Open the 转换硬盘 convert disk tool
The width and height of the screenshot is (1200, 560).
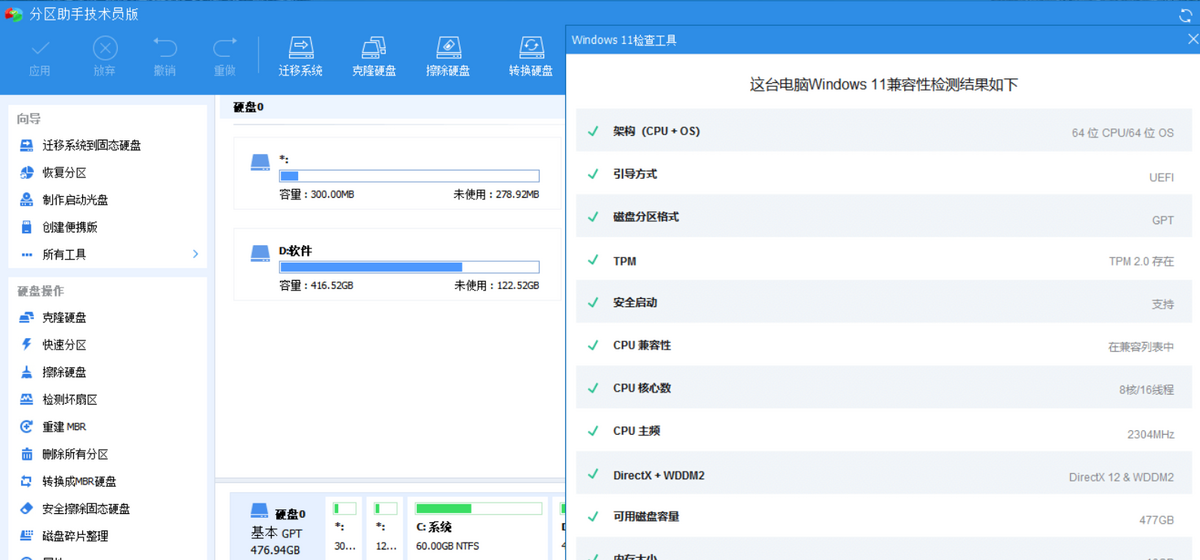[x=531, y=56]
